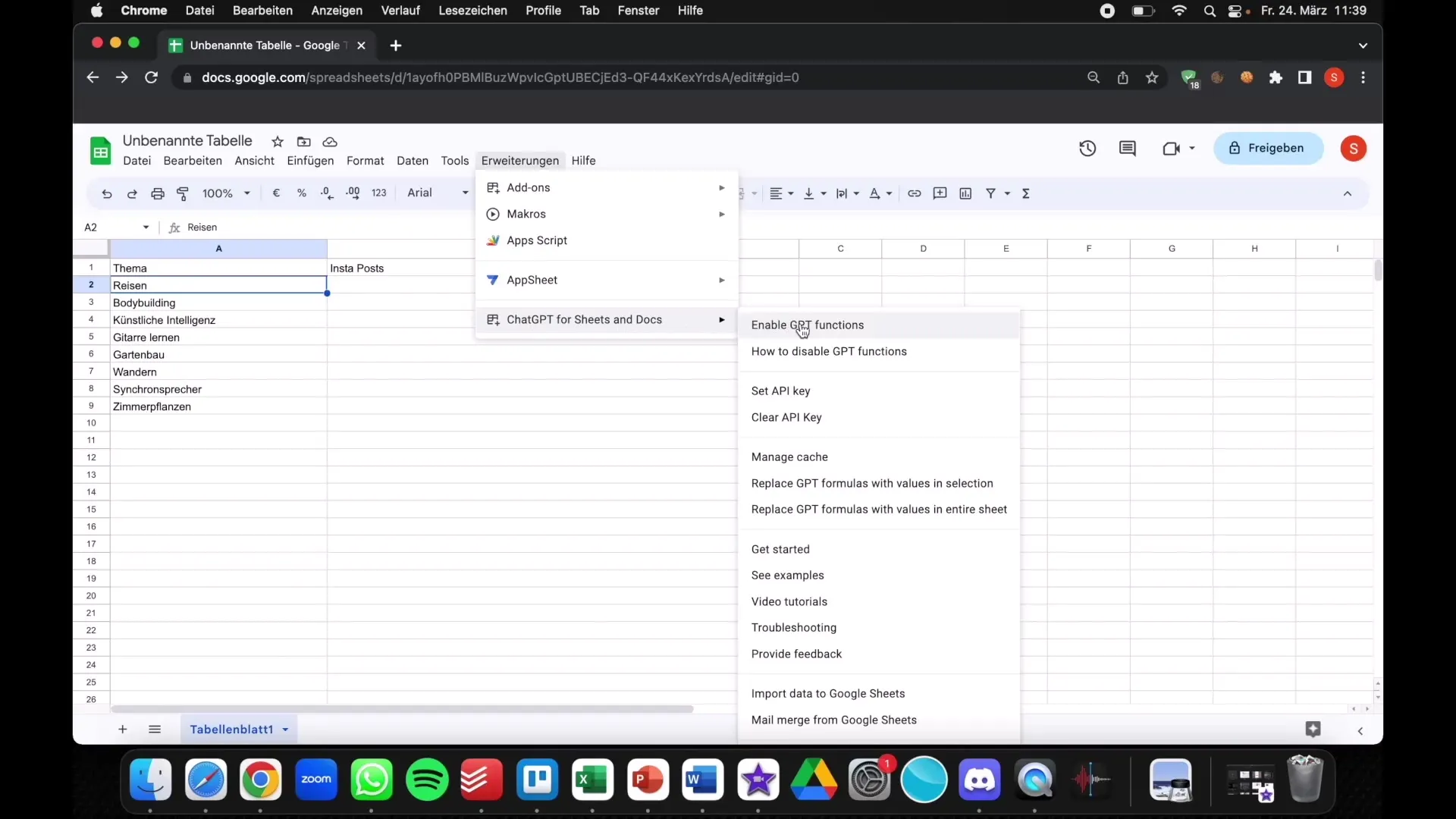The height and width of the screenshot is (819, 1456).
Task: Open text wrapping dropdown
Action: [x=848, y=193]
